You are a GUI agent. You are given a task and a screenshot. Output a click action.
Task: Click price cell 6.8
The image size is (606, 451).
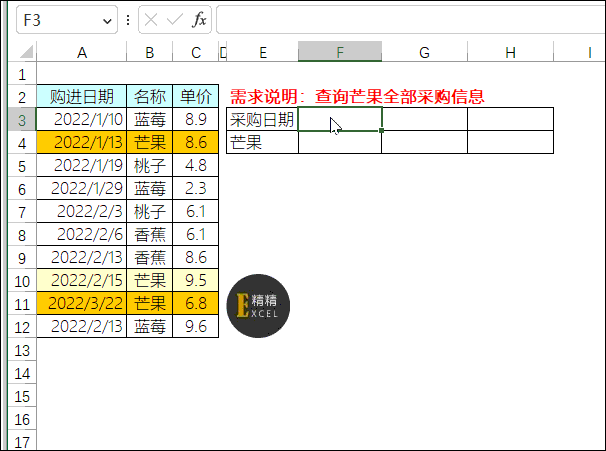point(196,303)
